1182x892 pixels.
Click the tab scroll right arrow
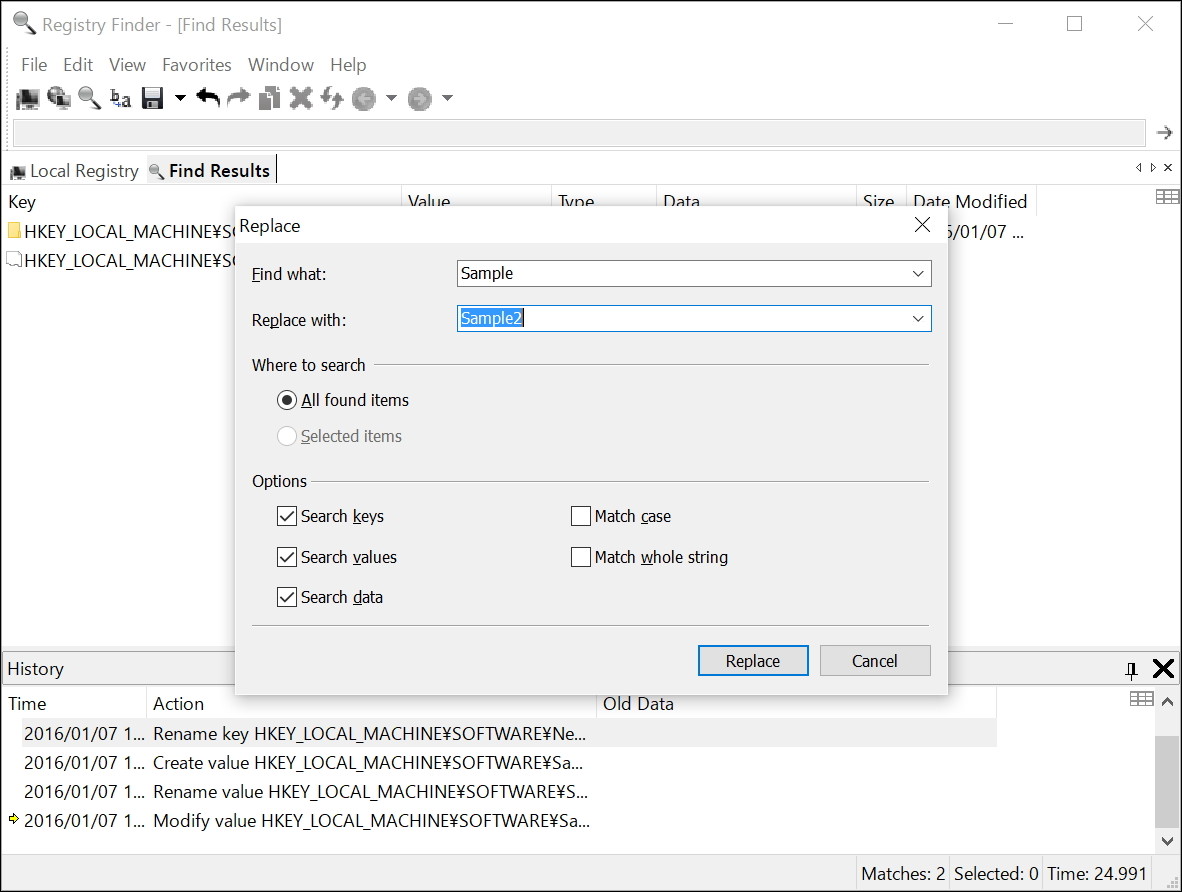point(1153,167)
